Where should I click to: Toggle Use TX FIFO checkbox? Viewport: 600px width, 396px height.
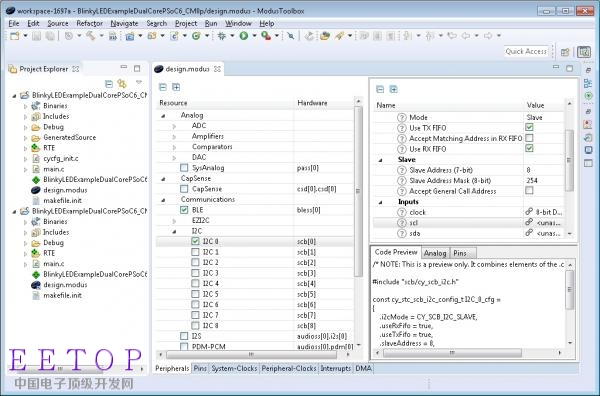pyautogui.click(x=529, y=127)
